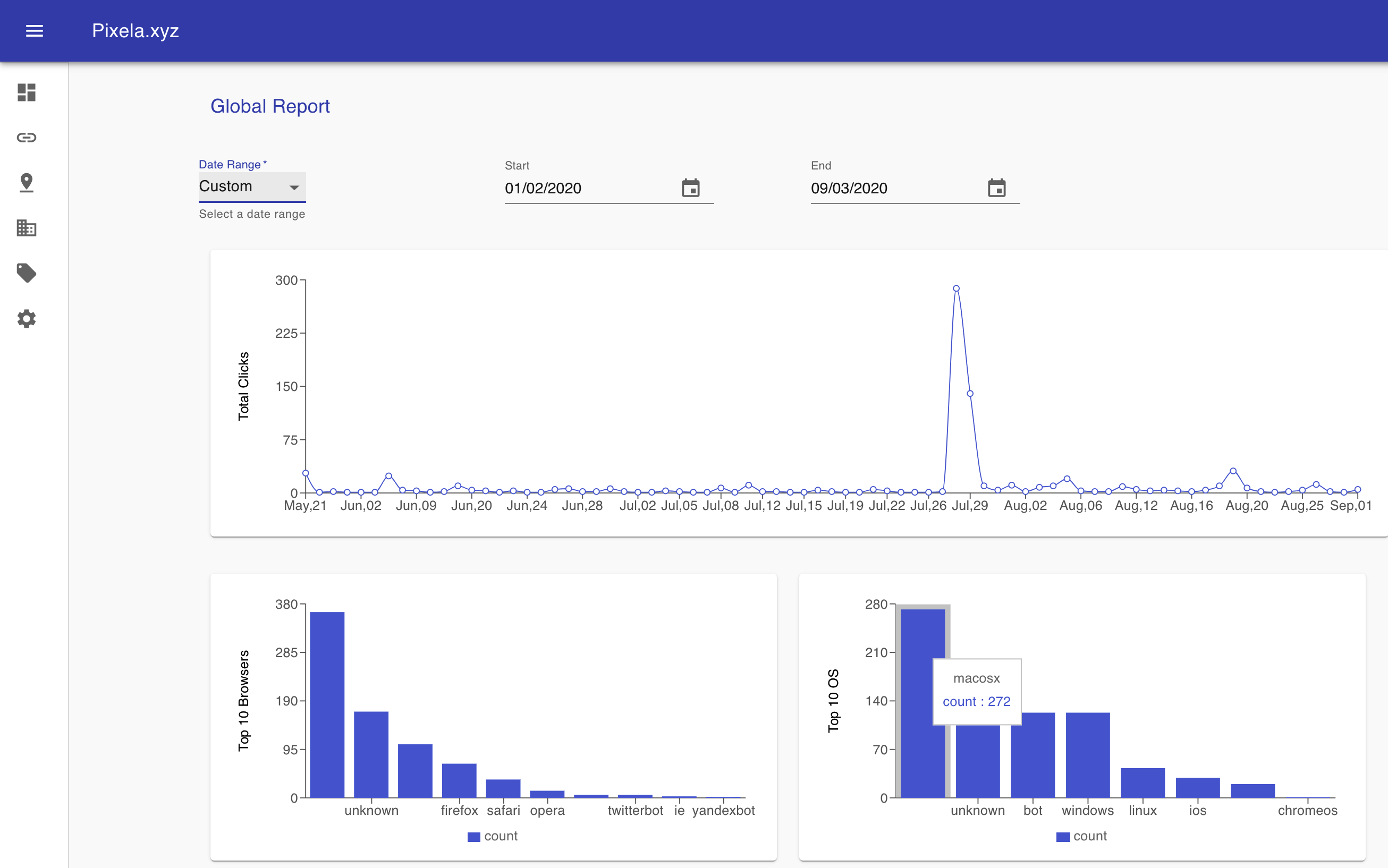Screen dimensions: 1388x868
Task: Open the settings gear sidebar icon
Action: (27, 319)
